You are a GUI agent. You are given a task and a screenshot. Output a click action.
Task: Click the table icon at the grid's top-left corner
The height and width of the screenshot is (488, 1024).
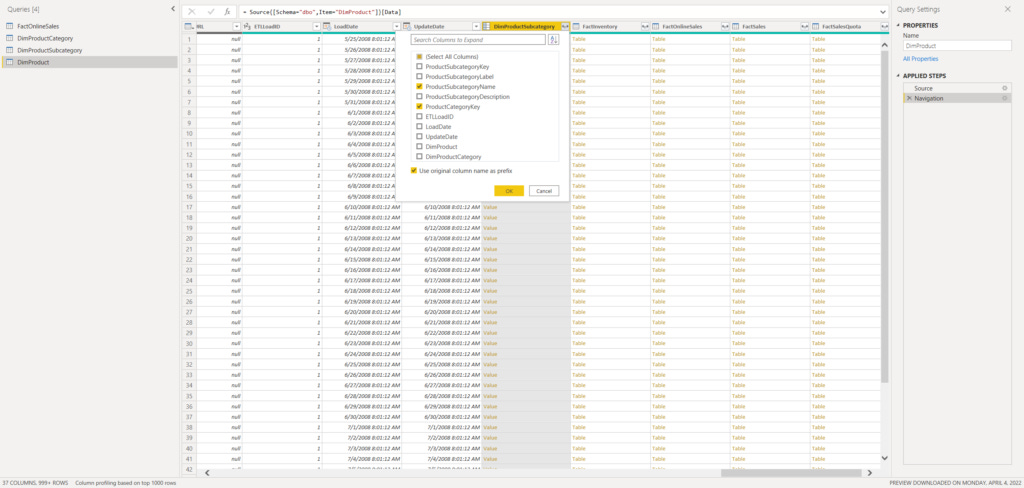click(188, 26)
